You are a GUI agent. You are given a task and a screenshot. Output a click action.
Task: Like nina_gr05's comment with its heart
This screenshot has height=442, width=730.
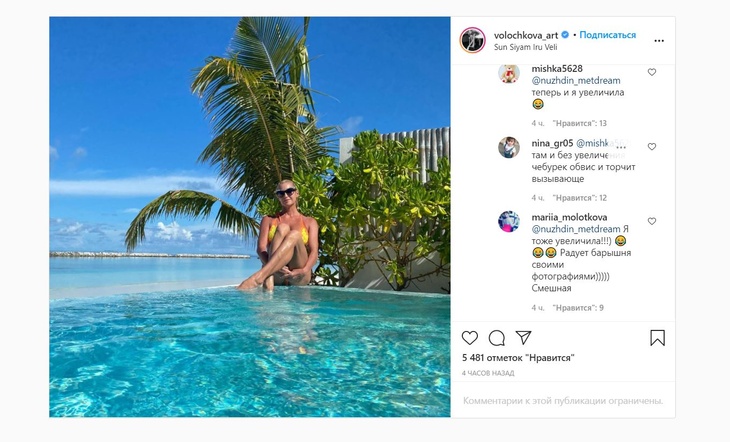pyautogui.click(x=652, y=146)
